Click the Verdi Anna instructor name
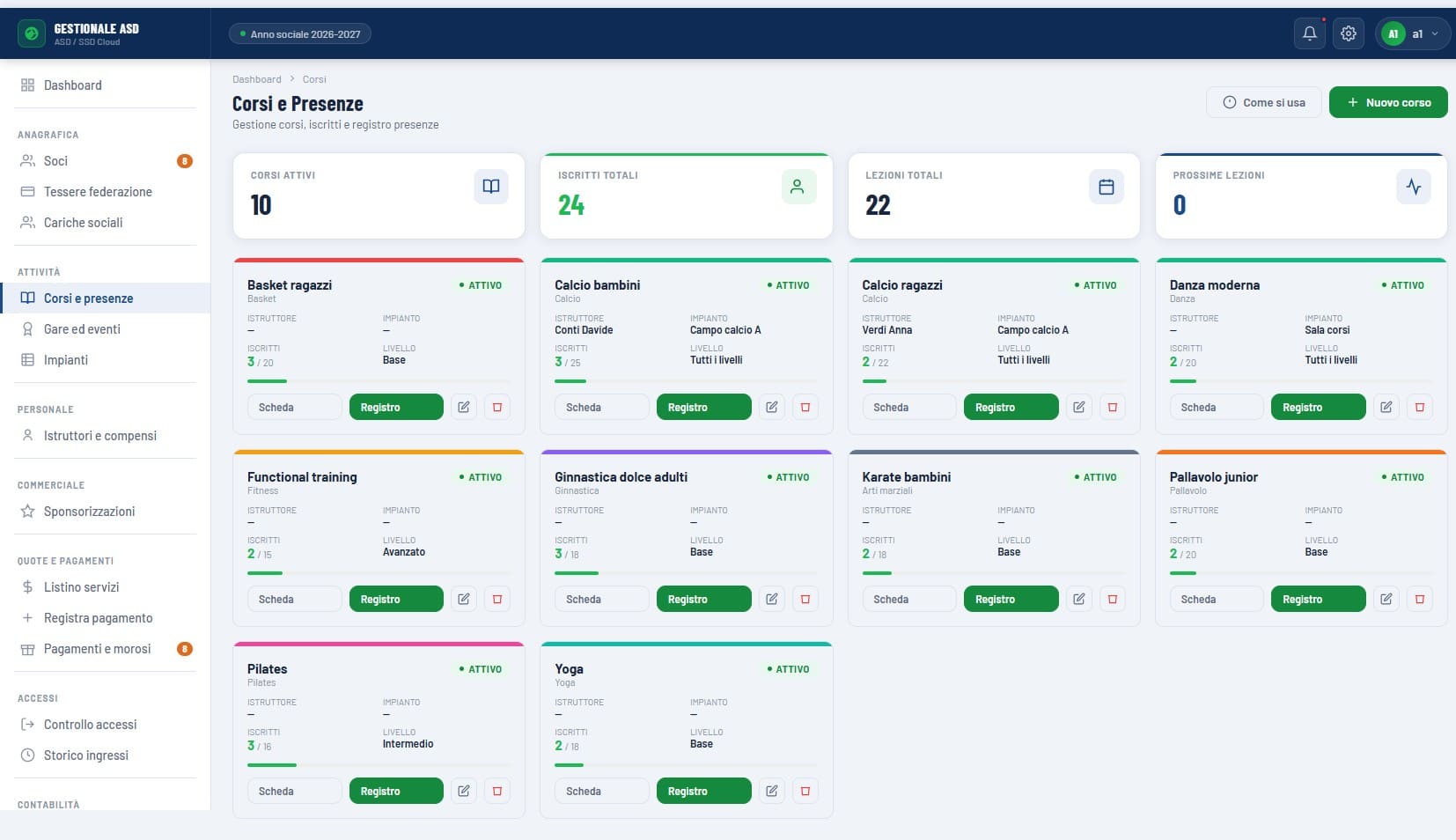 (x=886, y=330)
